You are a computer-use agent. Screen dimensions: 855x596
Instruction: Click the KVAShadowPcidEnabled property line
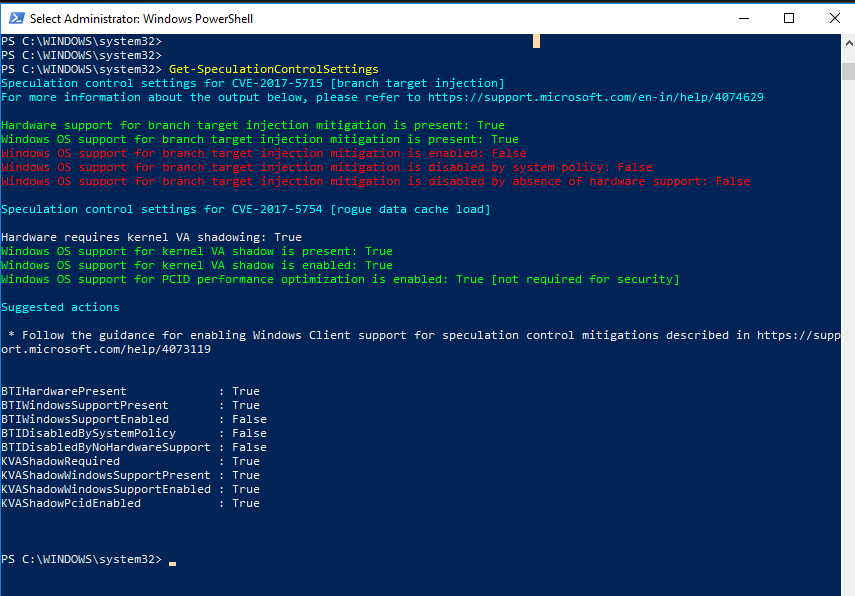(x=130, y=503)
